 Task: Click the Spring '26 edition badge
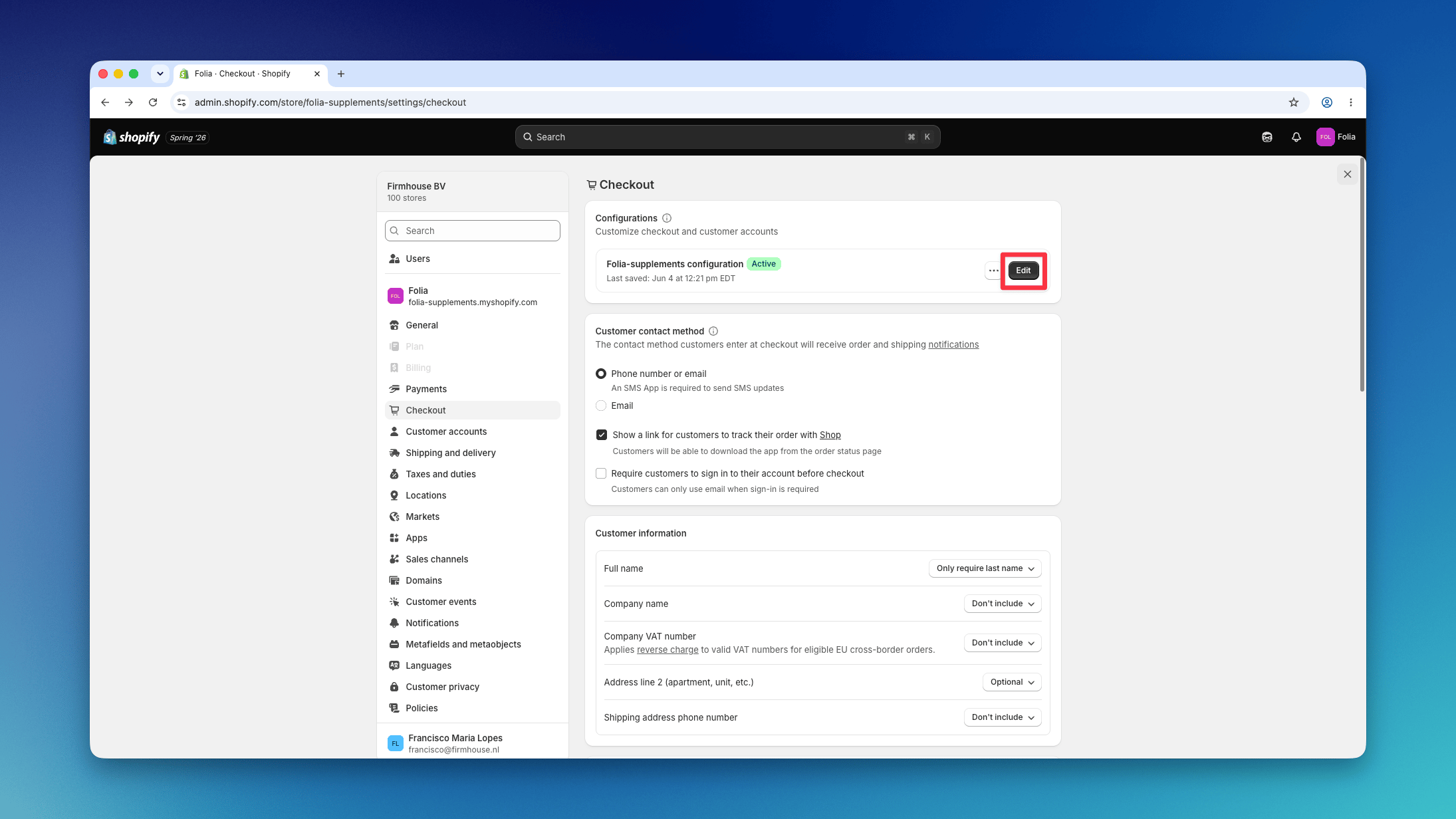point(187,138)
